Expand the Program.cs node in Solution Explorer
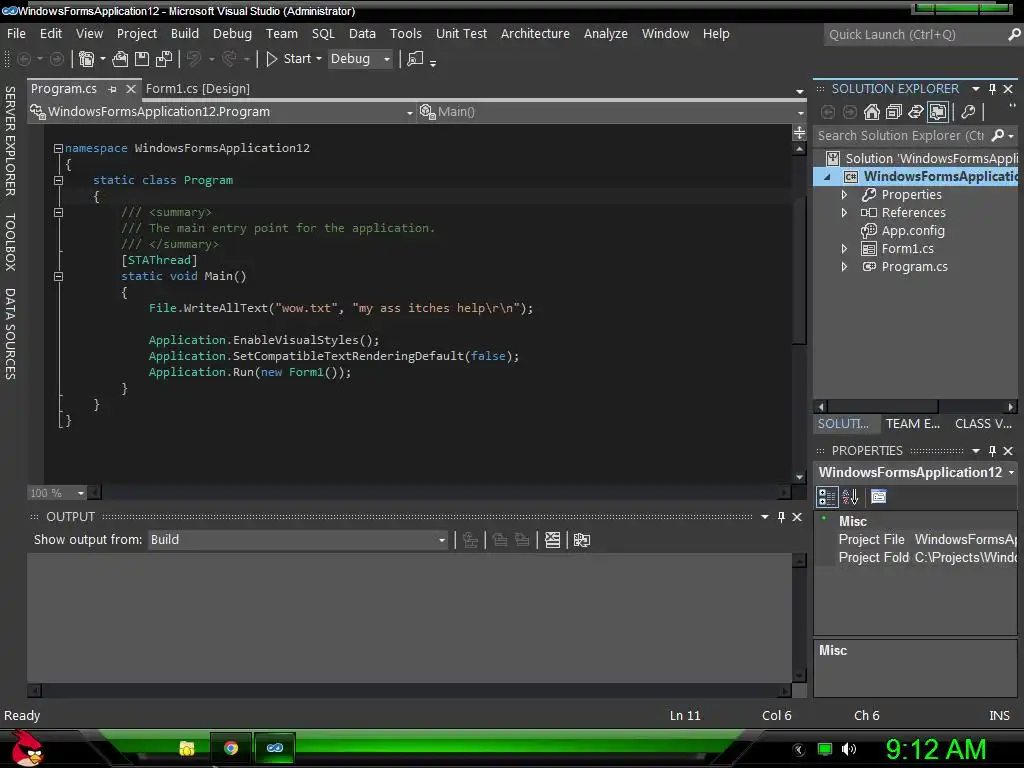Viewport: 1024px width, 768px height. click(x=844, y=266)
